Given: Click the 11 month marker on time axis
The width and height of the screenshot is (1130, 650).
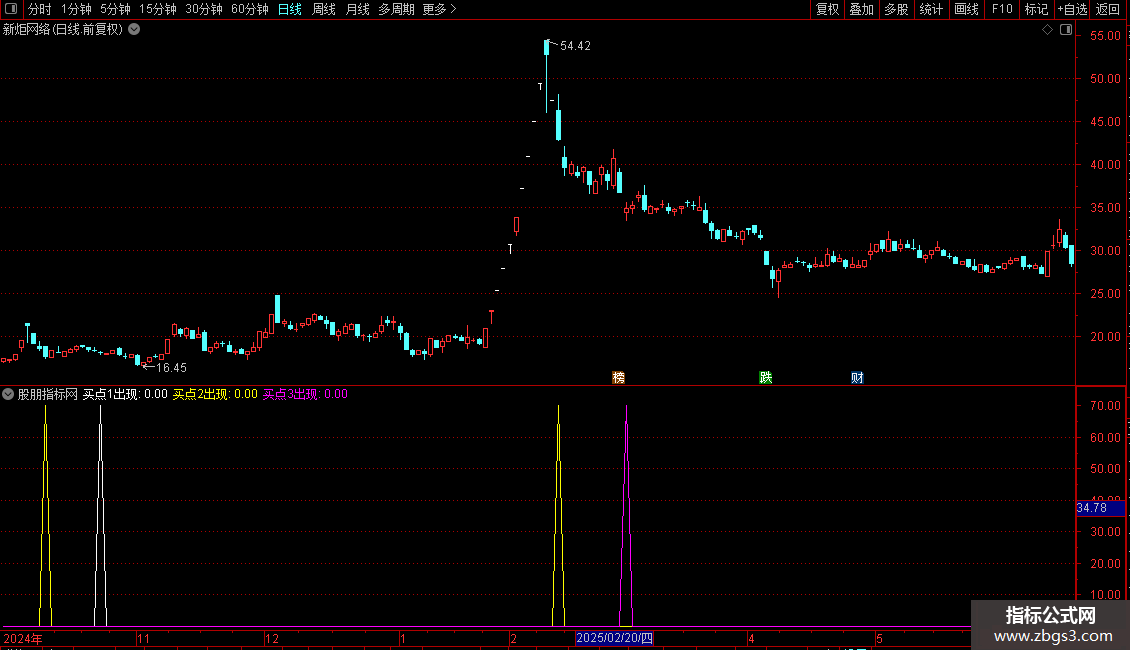Looking at the screenshot, I should pyautogui.click(x=143, y=638).
